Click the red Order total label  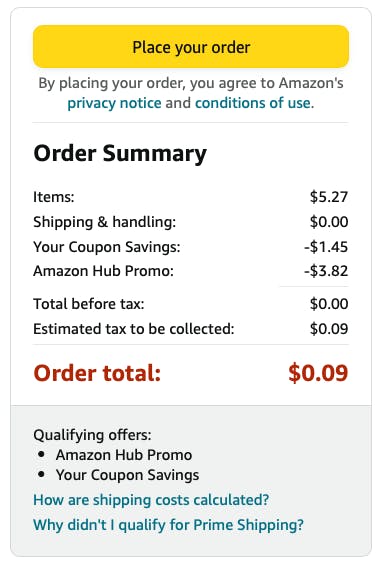pyautogui.click(x=97, y=373)
